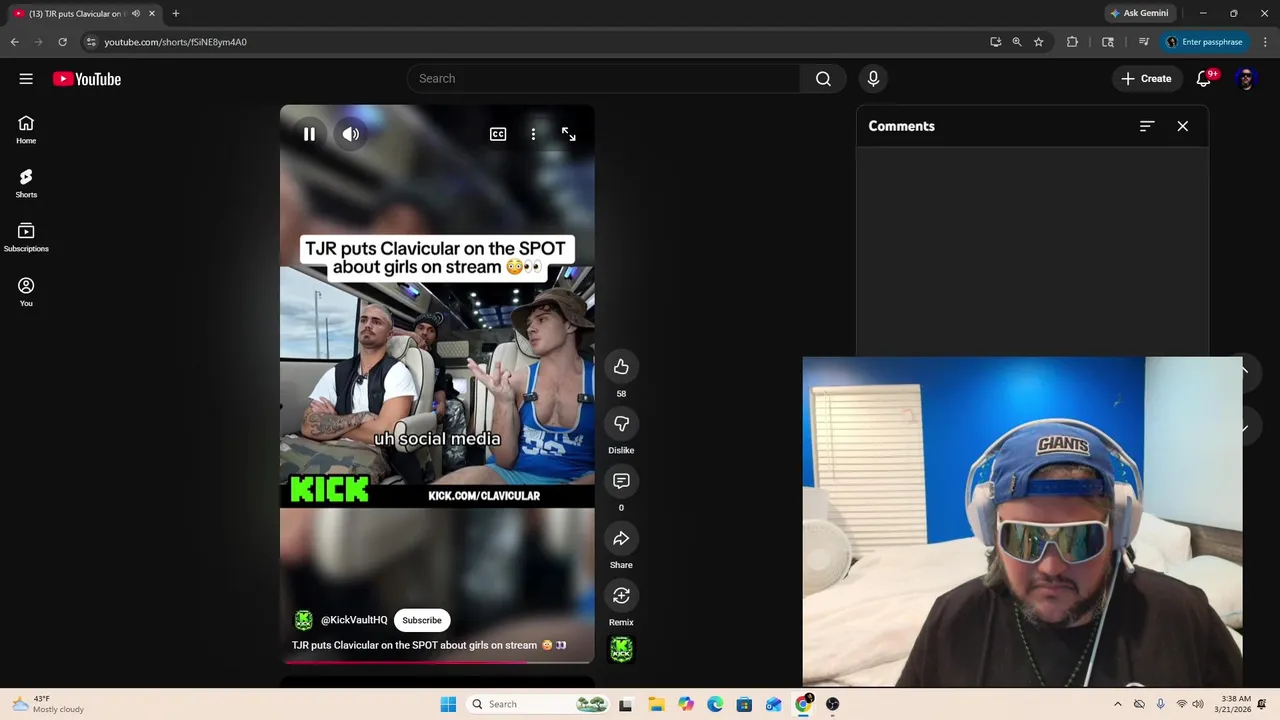The image size is (1280, 720).
Task: Open the Chrome zoom magnifier icon
Action: pos(1017,42)
